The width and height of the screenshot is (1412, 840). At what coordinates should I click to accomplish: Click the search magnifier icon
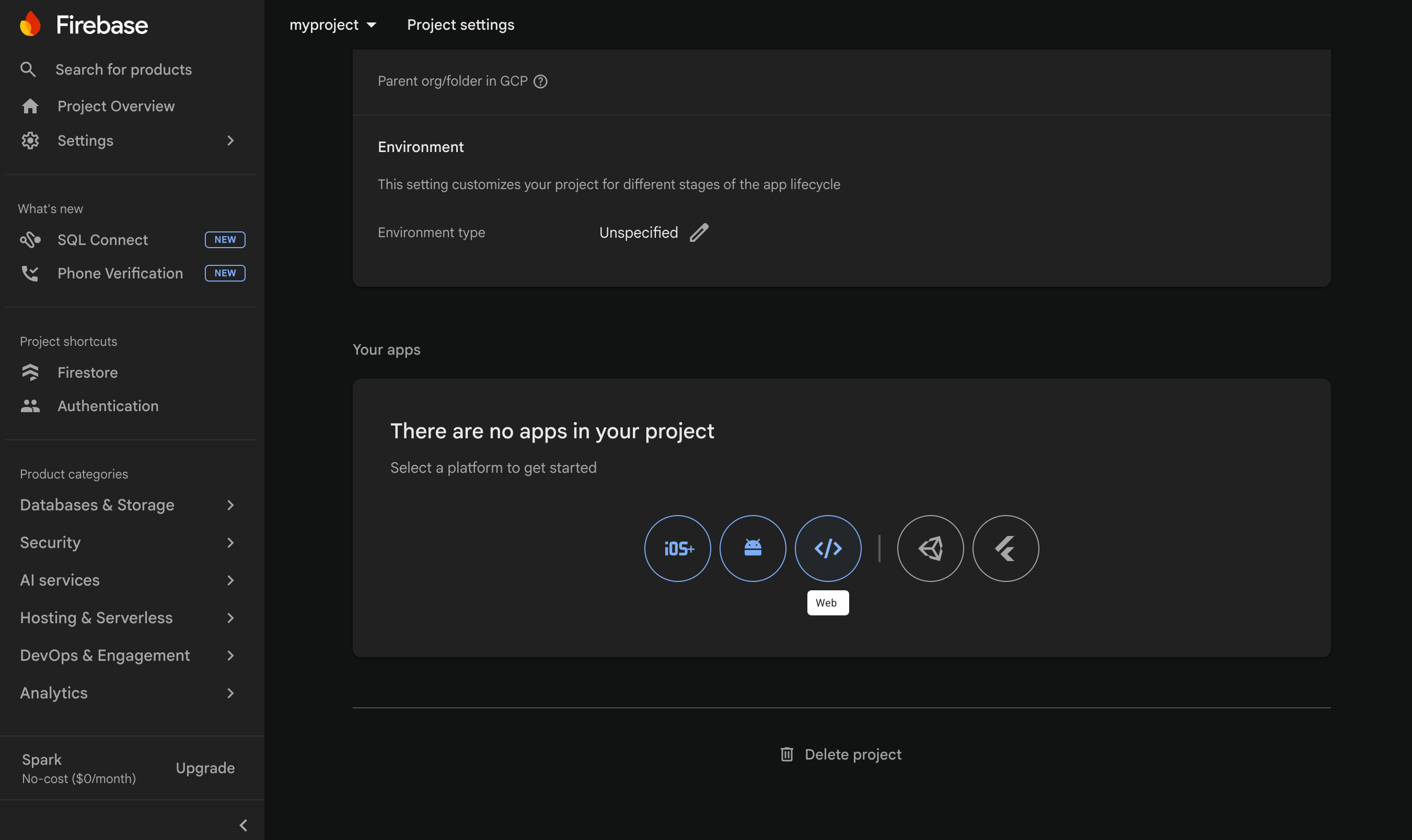(28, 69)
